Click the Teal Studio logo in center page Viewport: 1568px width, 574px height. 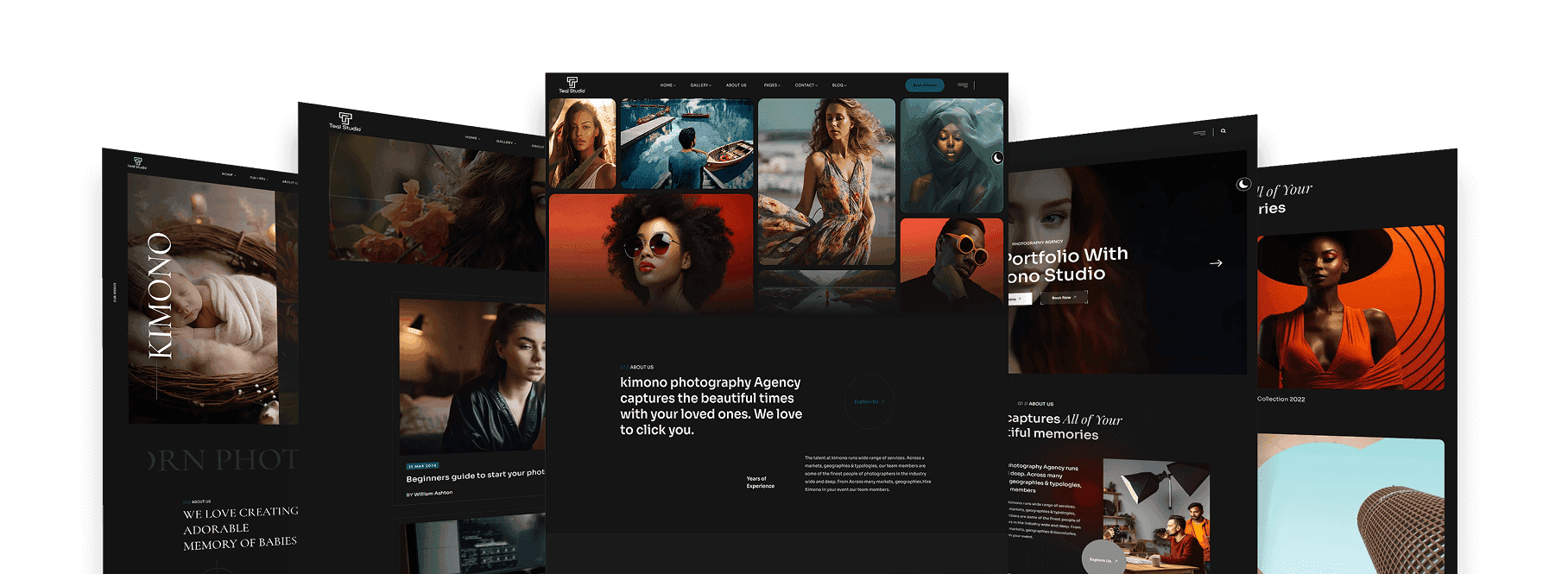pyautogui.click(x=572, y=85)
